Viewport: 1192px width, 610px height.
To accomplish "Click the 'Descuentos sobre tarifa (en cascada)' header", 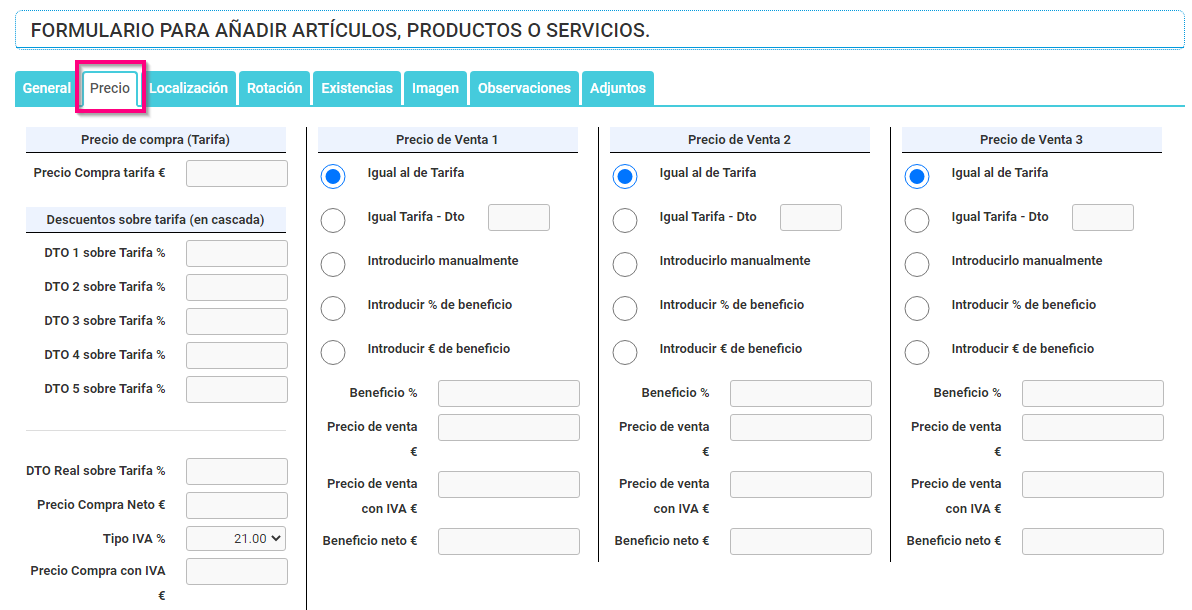I will [x=156, y=220].
